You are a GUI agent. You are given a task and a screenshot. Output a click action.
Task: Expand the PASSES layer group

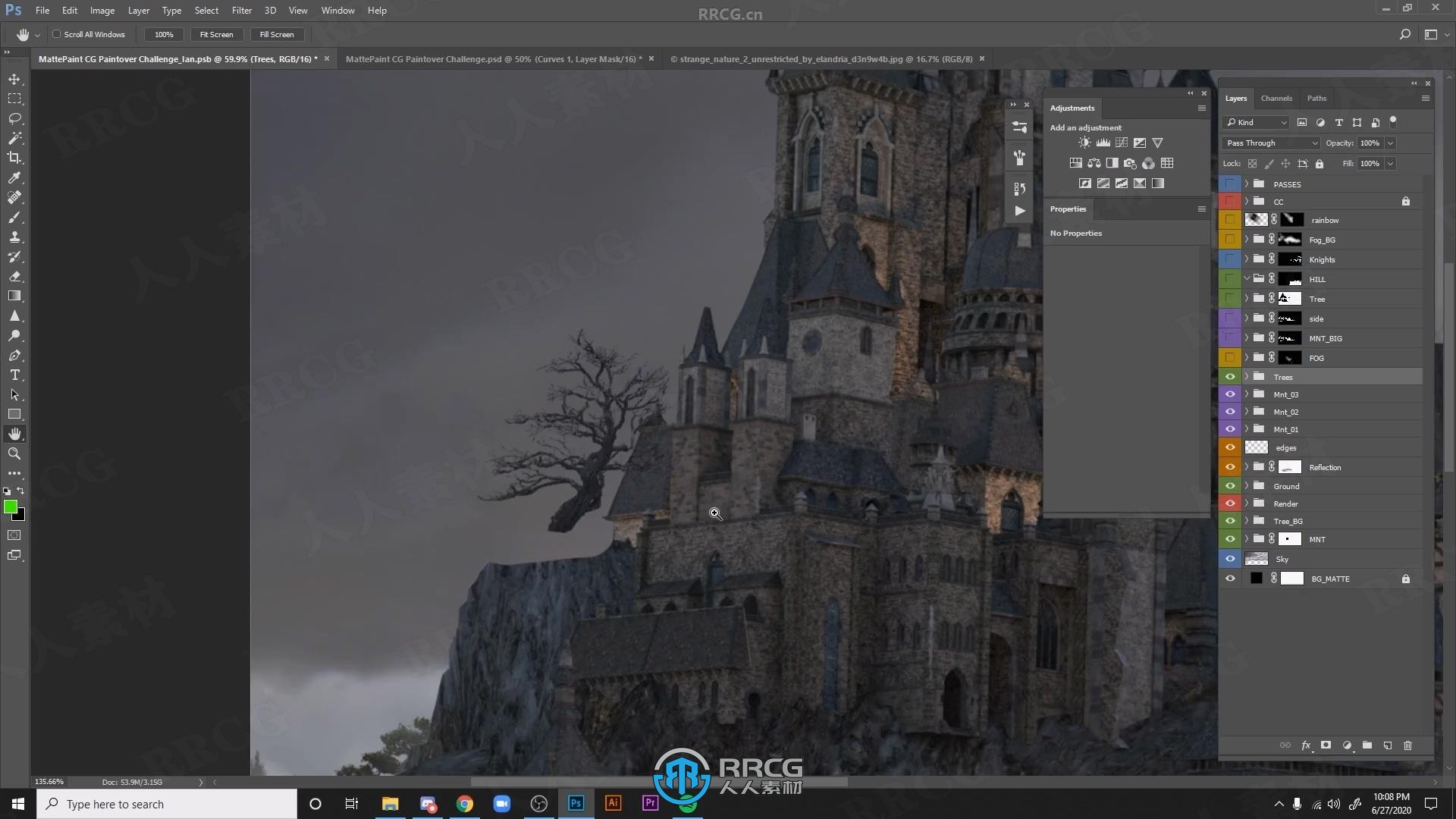1244,183
